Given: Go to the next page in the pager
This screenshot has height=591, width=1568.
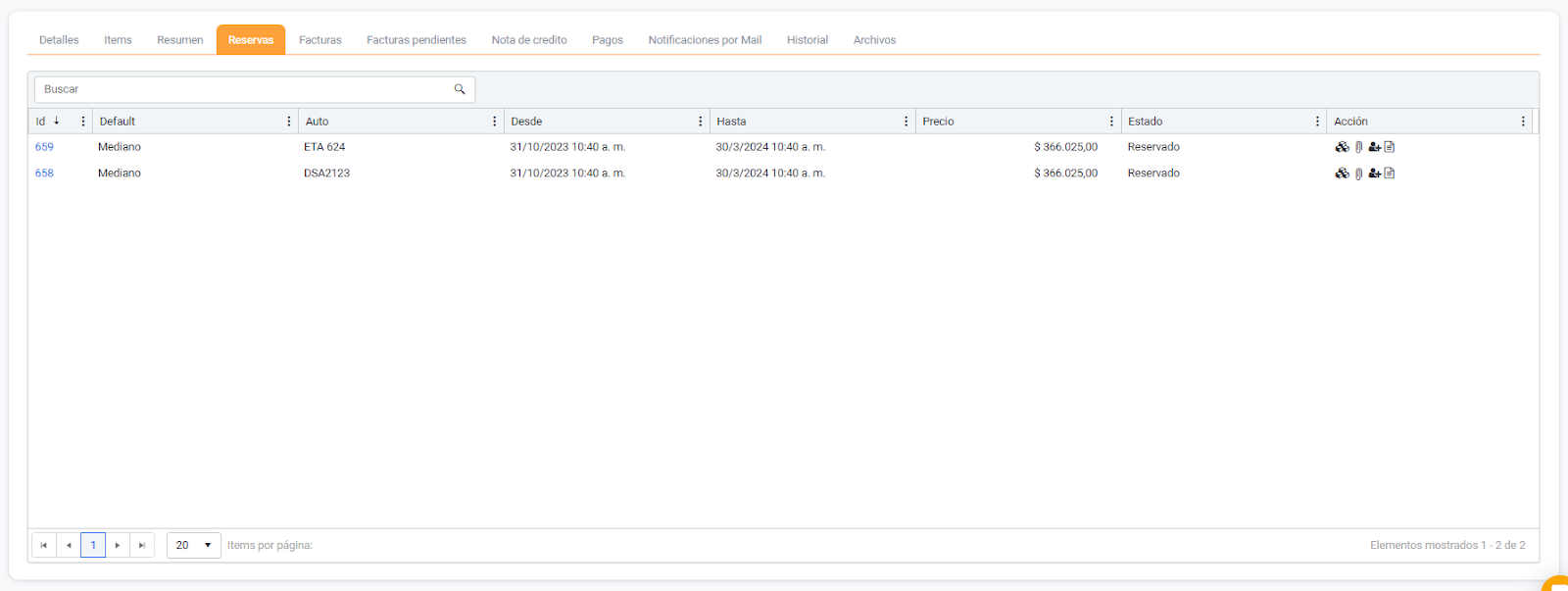Looking at the screenshot, I should point(118,545).
